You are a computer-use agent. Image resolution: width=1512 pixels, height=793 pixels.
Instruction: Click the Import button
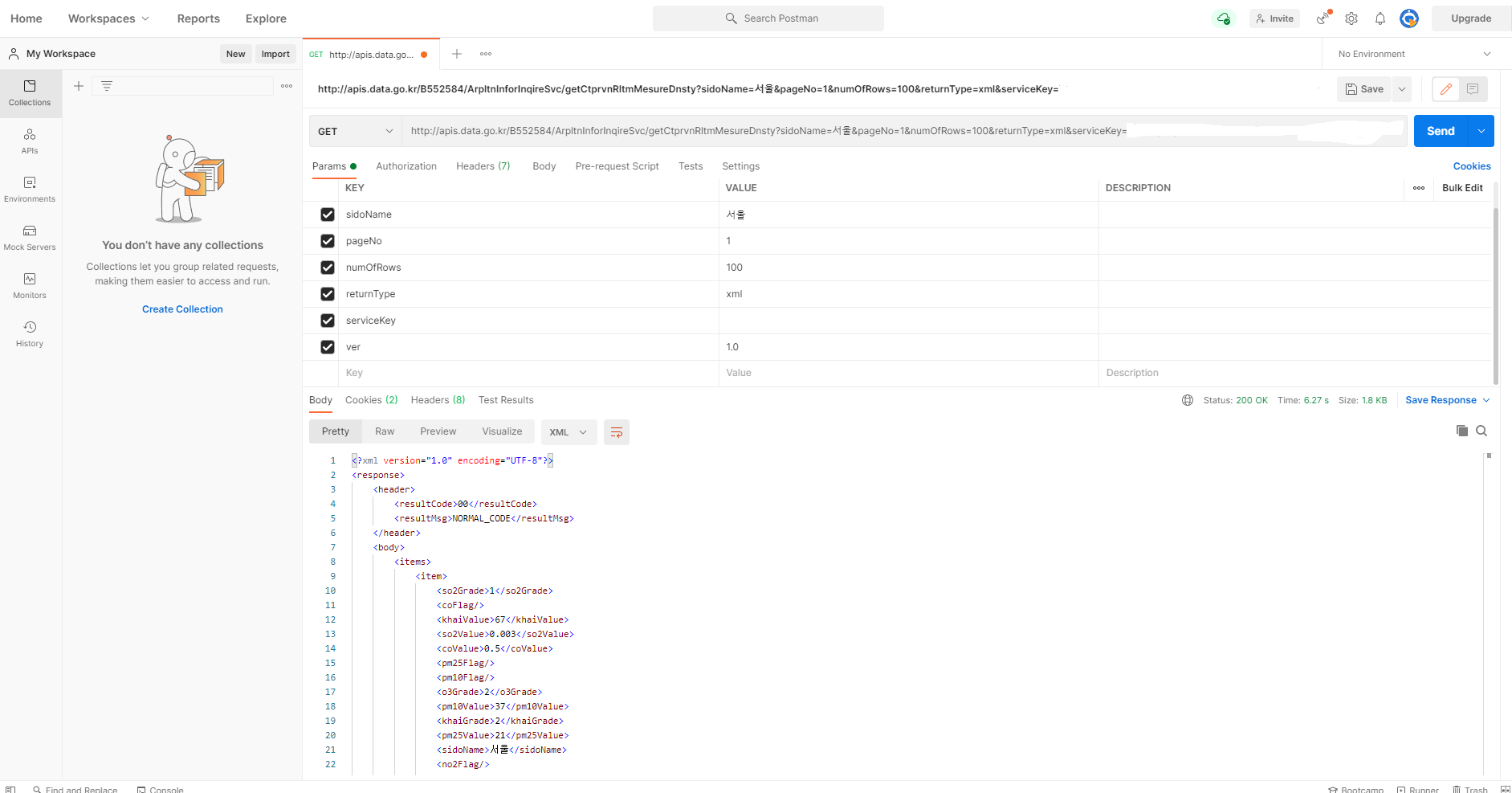tap(275, 54)
